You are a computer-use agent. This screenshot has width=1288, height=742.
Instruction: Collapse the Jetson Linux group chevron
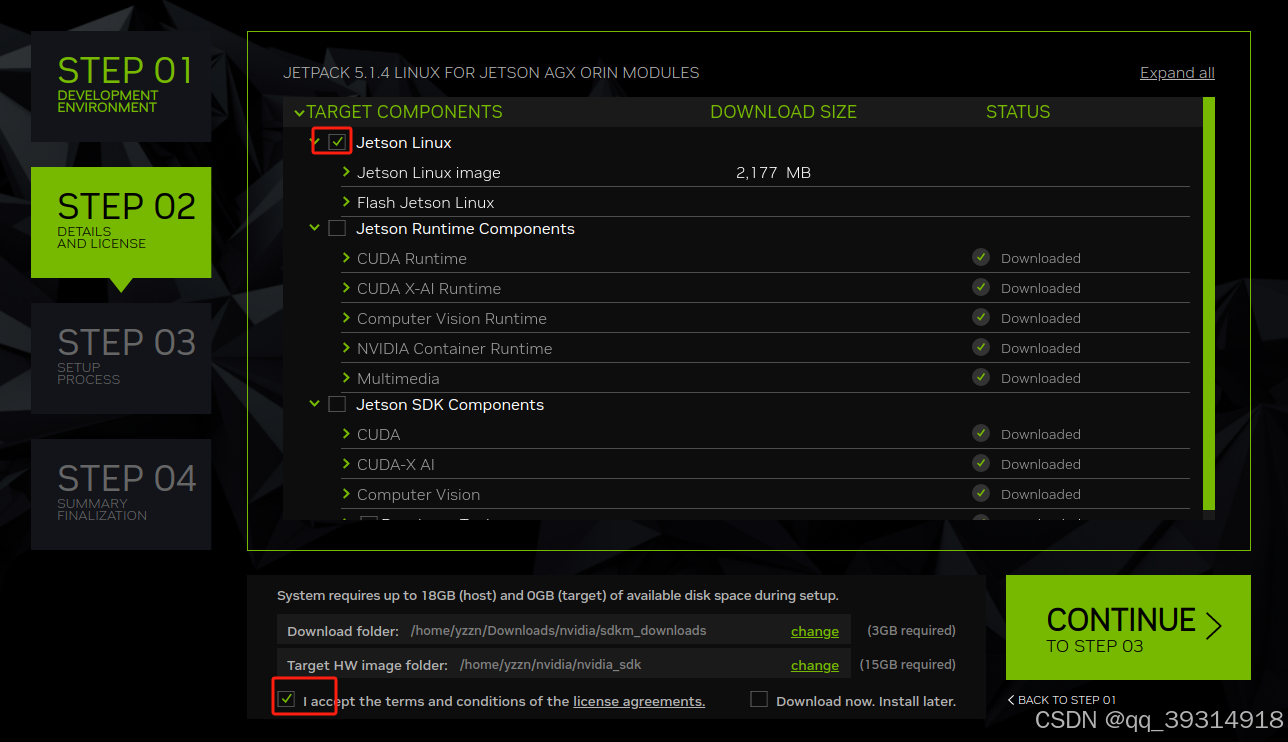tap(315, 142)
